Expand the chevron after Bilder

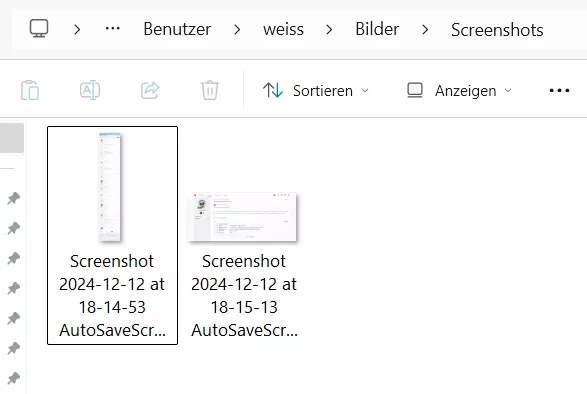425,29
